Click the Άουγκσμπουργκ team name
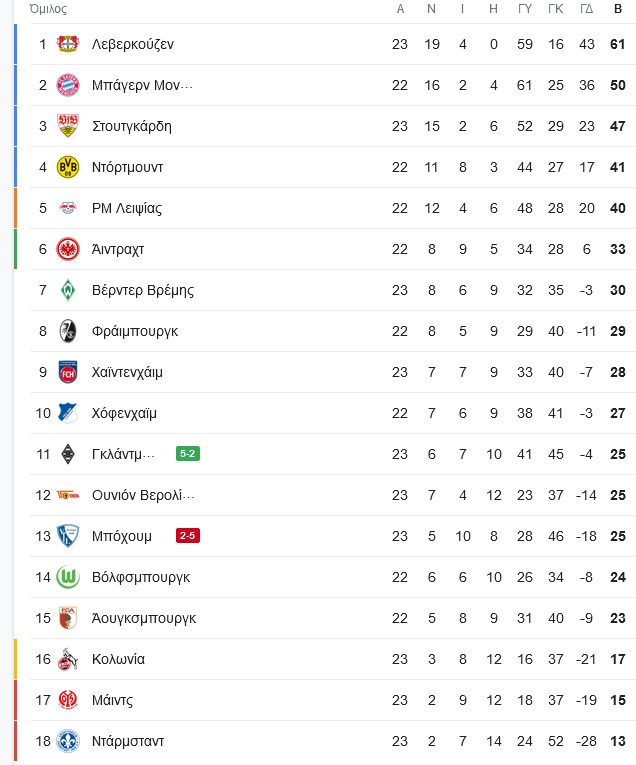 [143, 618]
